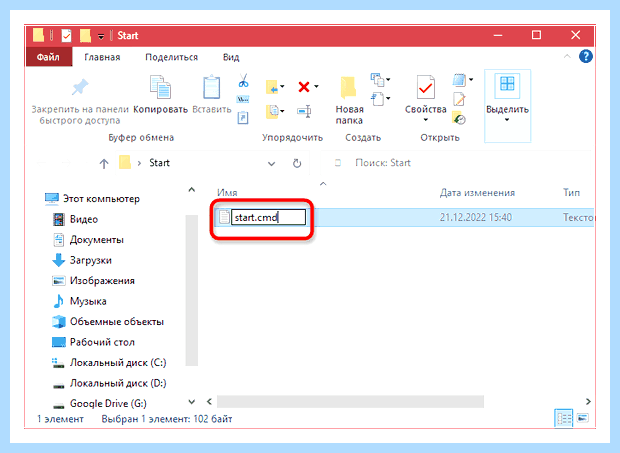
Task: Switch to large icons view in status bar
Action: click(583, 418)
